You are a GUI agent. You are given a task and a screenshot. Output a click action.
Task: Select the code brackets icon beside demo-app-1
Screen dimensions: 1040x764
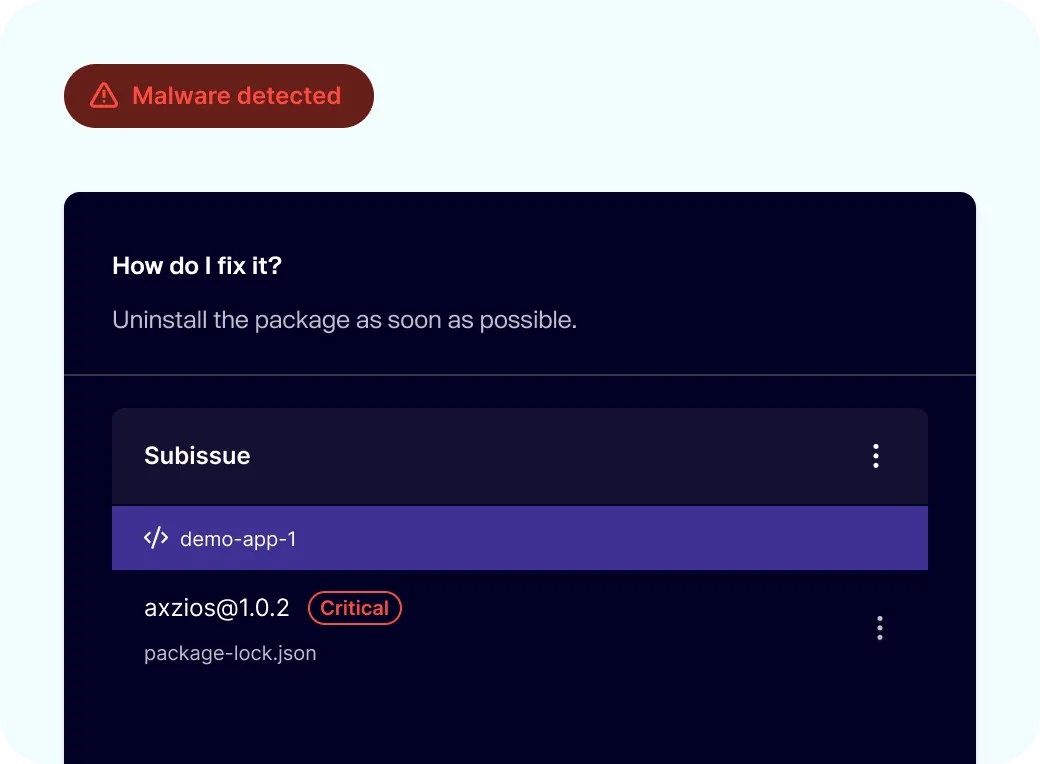tap(156, 538)
